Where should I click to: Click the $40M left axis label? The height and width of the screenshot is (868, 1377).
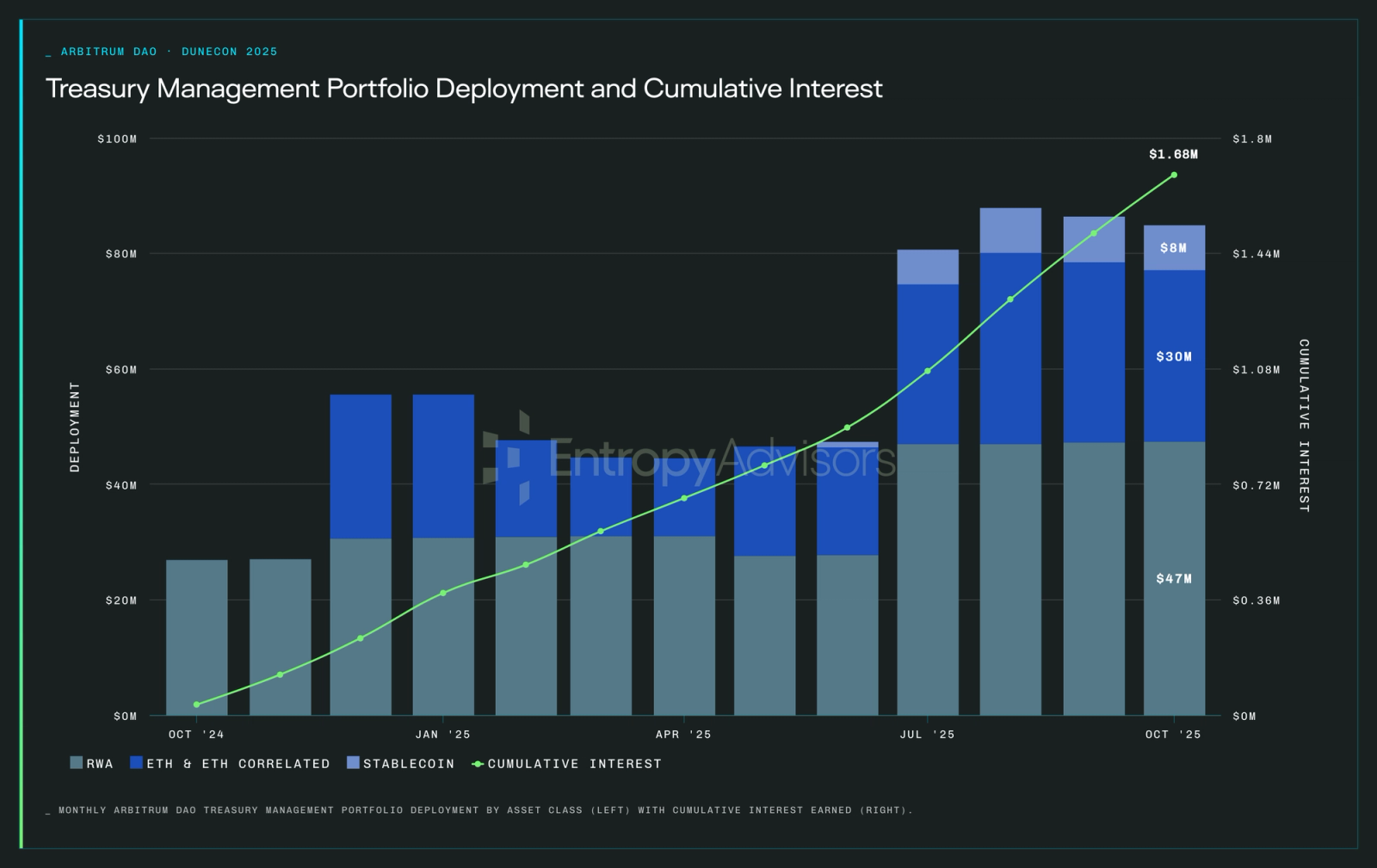[121, 485]
